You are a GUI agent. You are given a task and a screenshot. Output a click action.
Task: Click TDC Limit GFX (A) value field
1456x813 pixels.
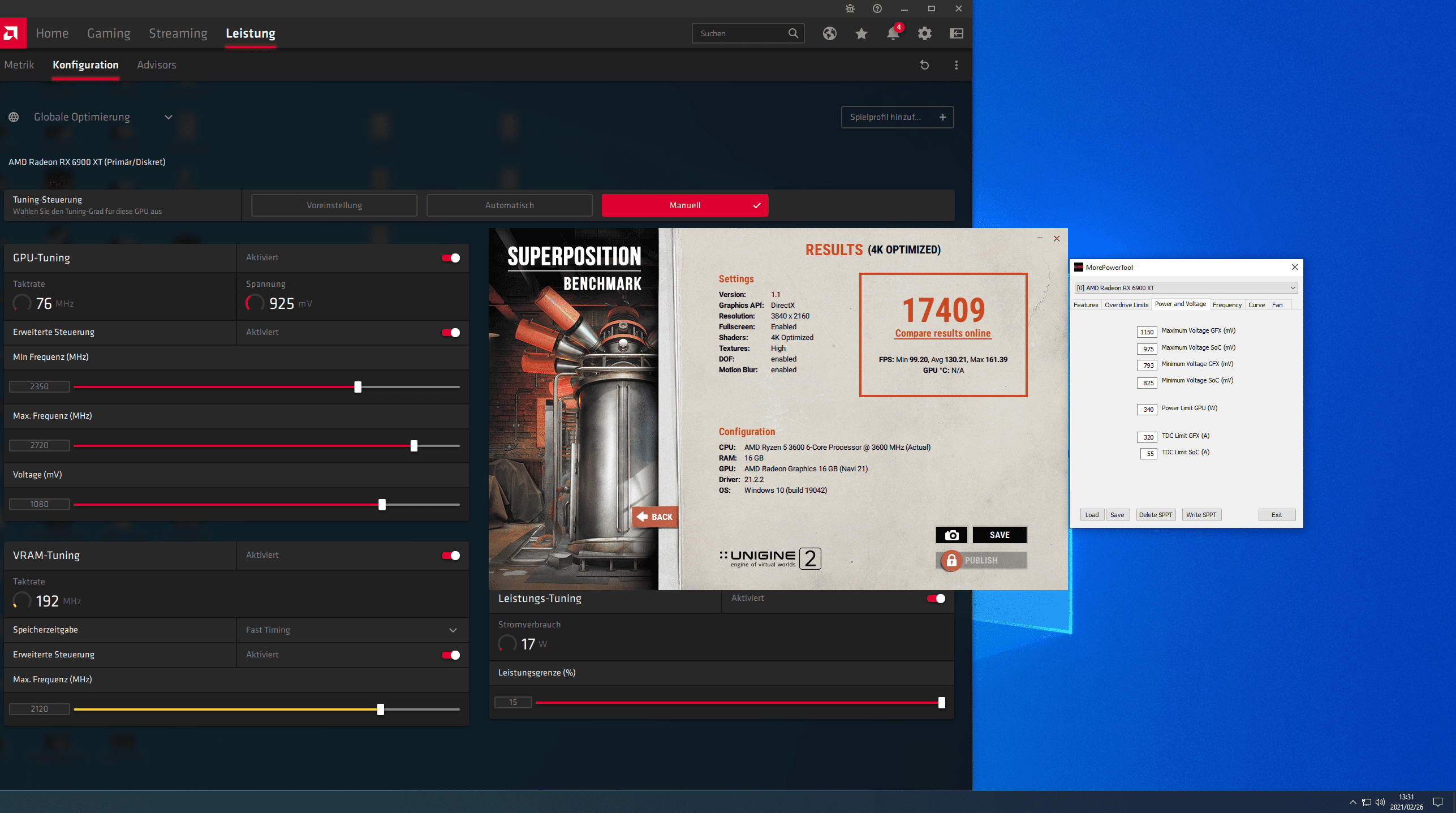[x=1147, y=437]
